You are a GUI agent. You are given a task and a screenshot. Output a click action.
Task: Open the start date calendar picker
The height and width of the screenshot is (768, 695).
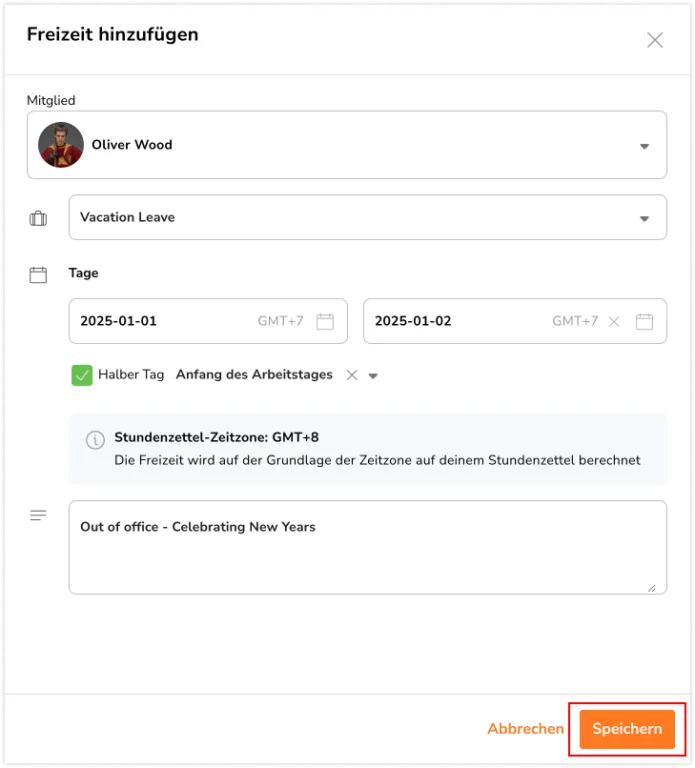(x=325, y=321)
